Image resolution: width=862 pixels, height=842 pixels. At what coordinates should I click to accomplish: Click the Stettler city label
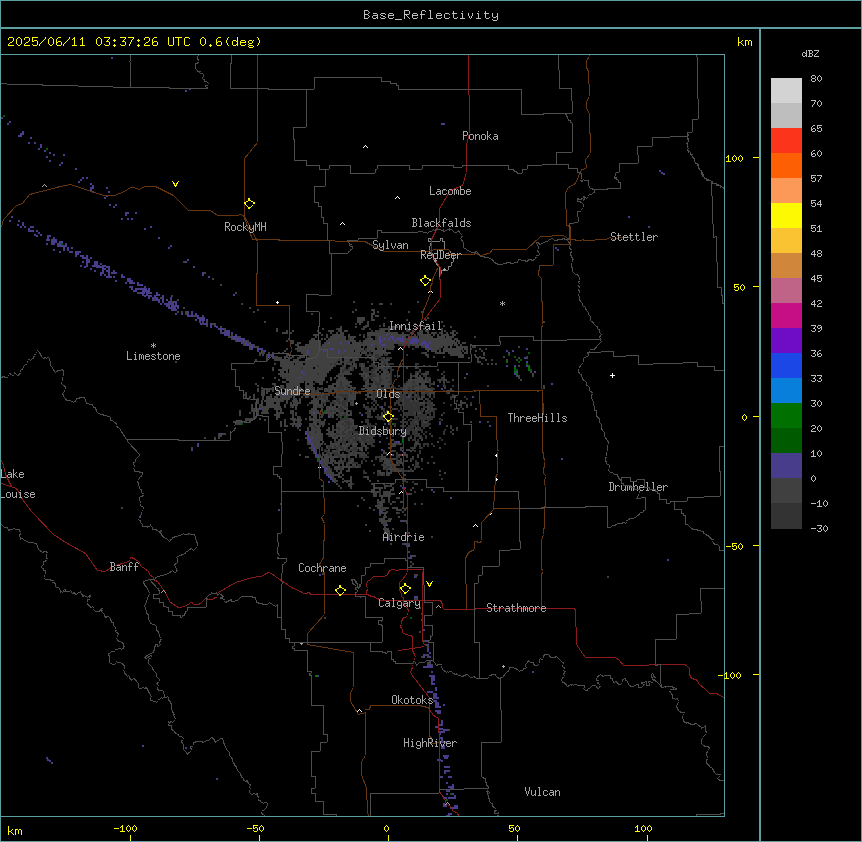(634, 237)
